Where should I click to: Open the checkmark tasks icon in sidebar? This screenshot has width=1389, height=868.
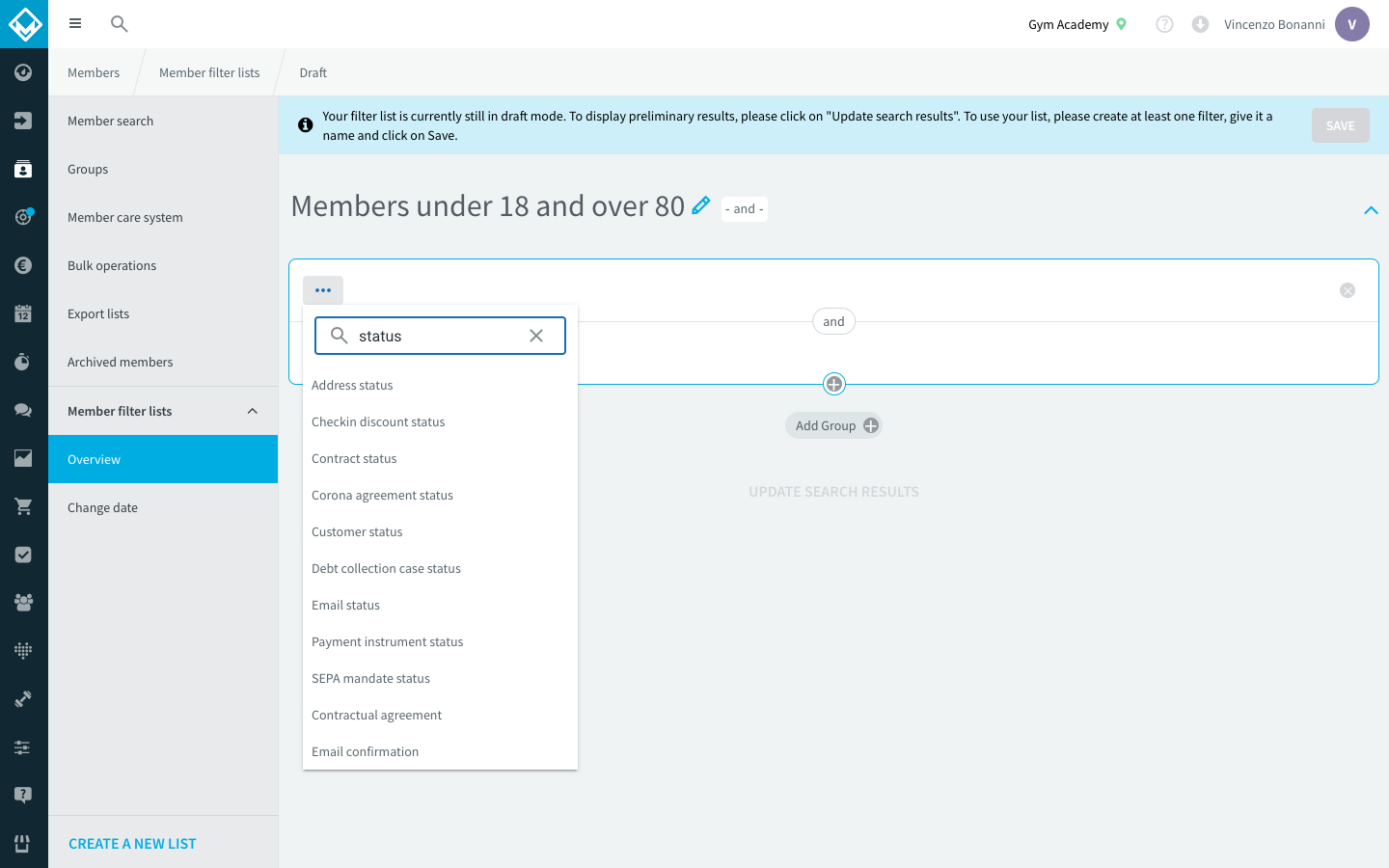(23, 555)
